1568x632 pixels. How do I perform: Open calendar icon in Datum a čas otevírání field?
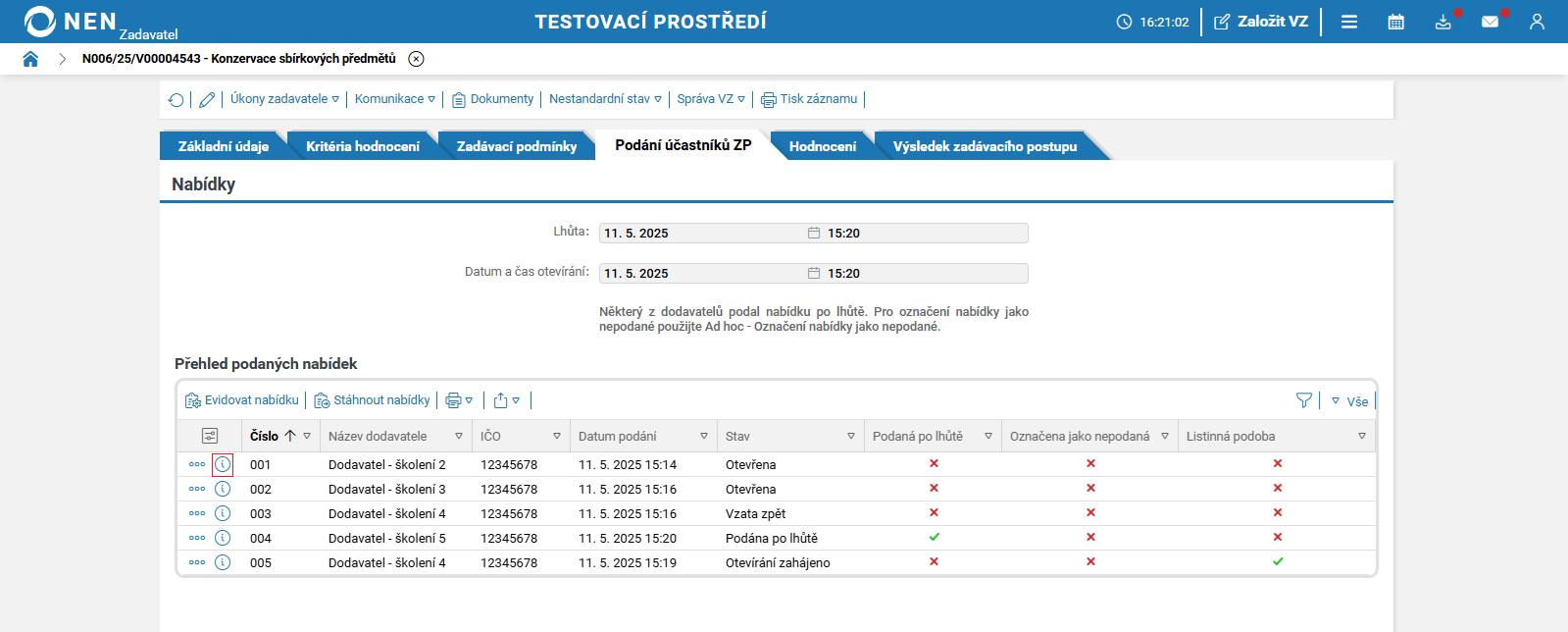pyautogui.click(x=814, y=274)
